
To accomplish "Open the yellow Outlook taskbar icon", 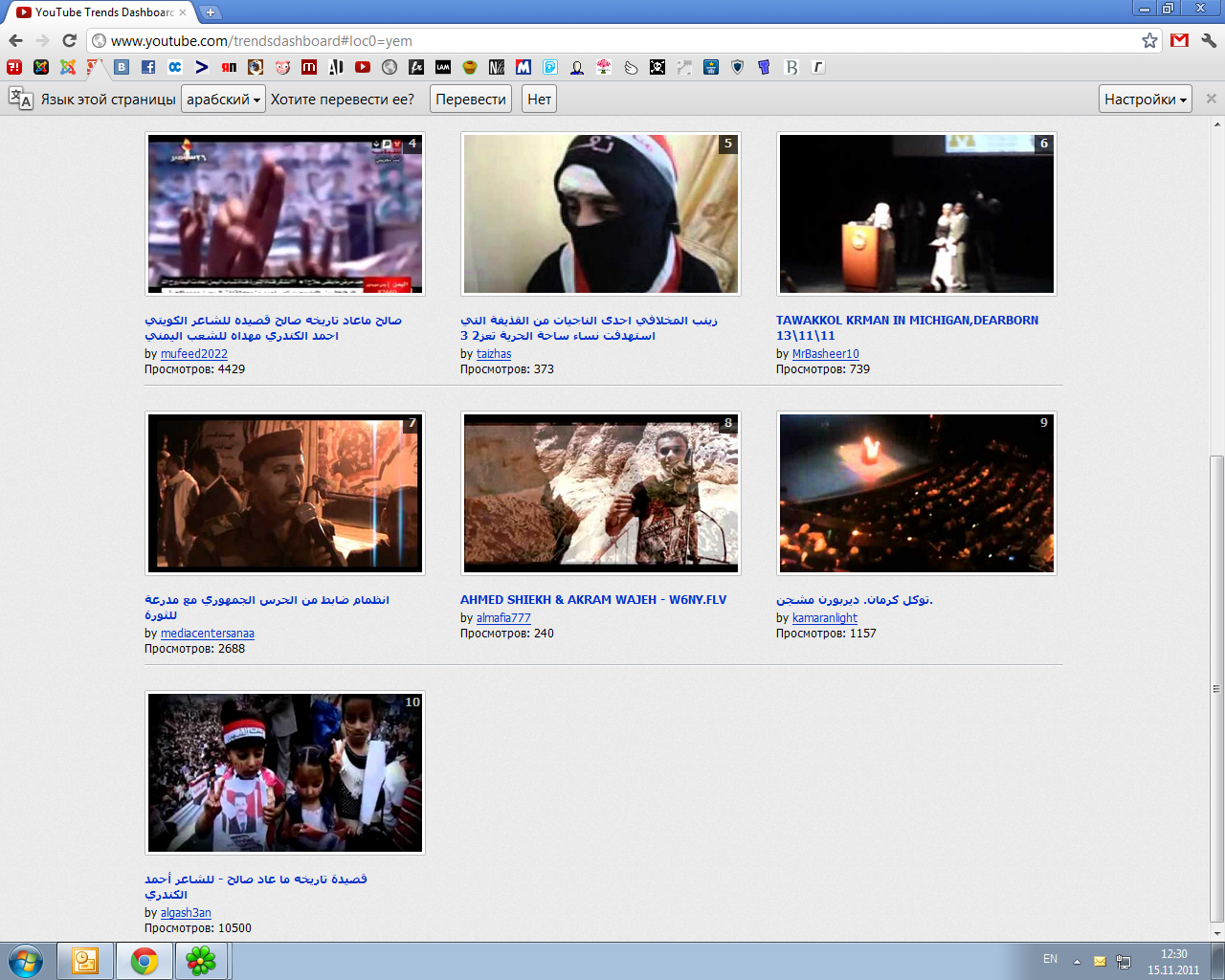I will coord(86,961).
